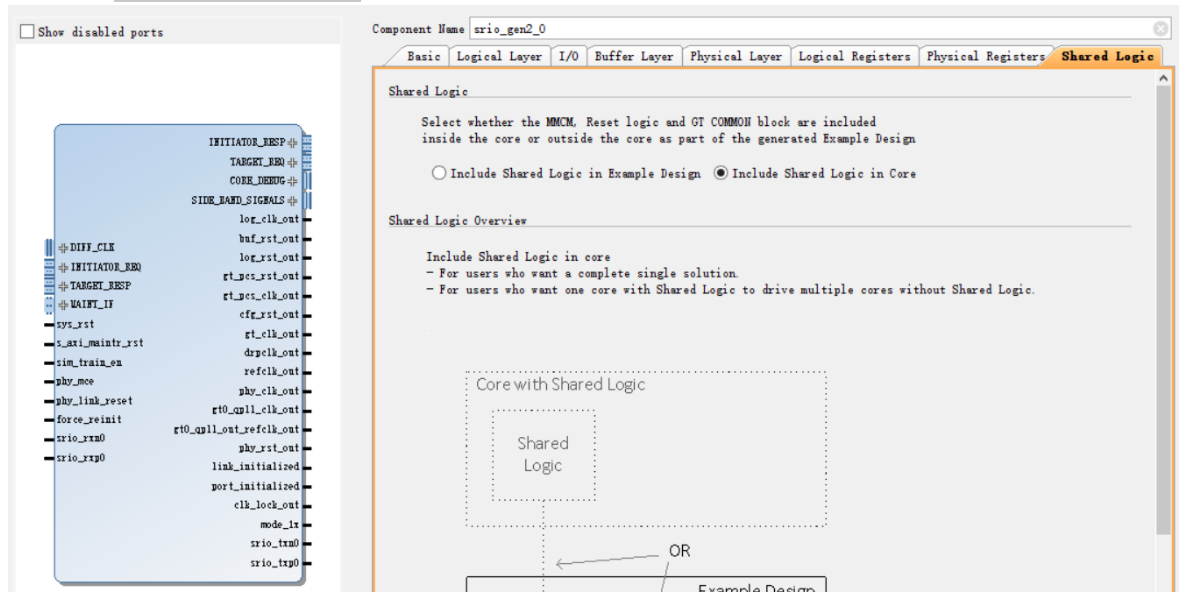Expand the TARGET_REQ interface port
Screen dimensions: 1183x601
pos(292,162)
